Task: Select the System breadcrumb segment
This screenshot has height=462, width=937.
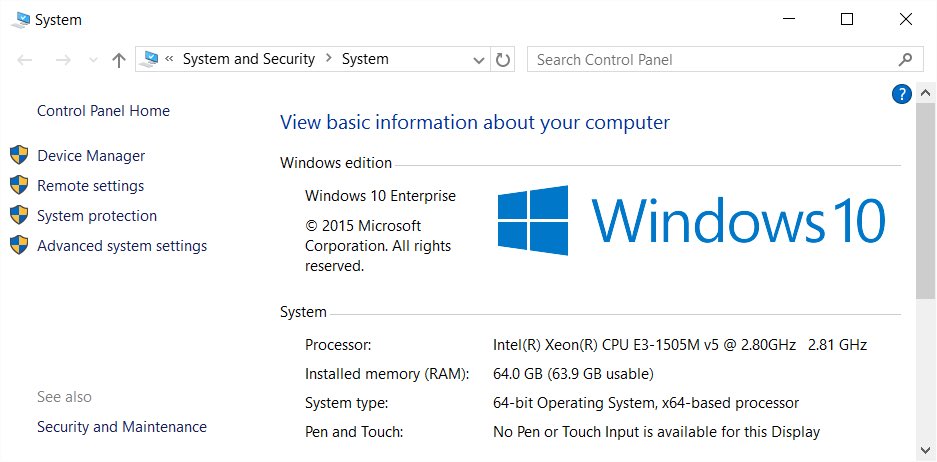Action: coord(365,59)
